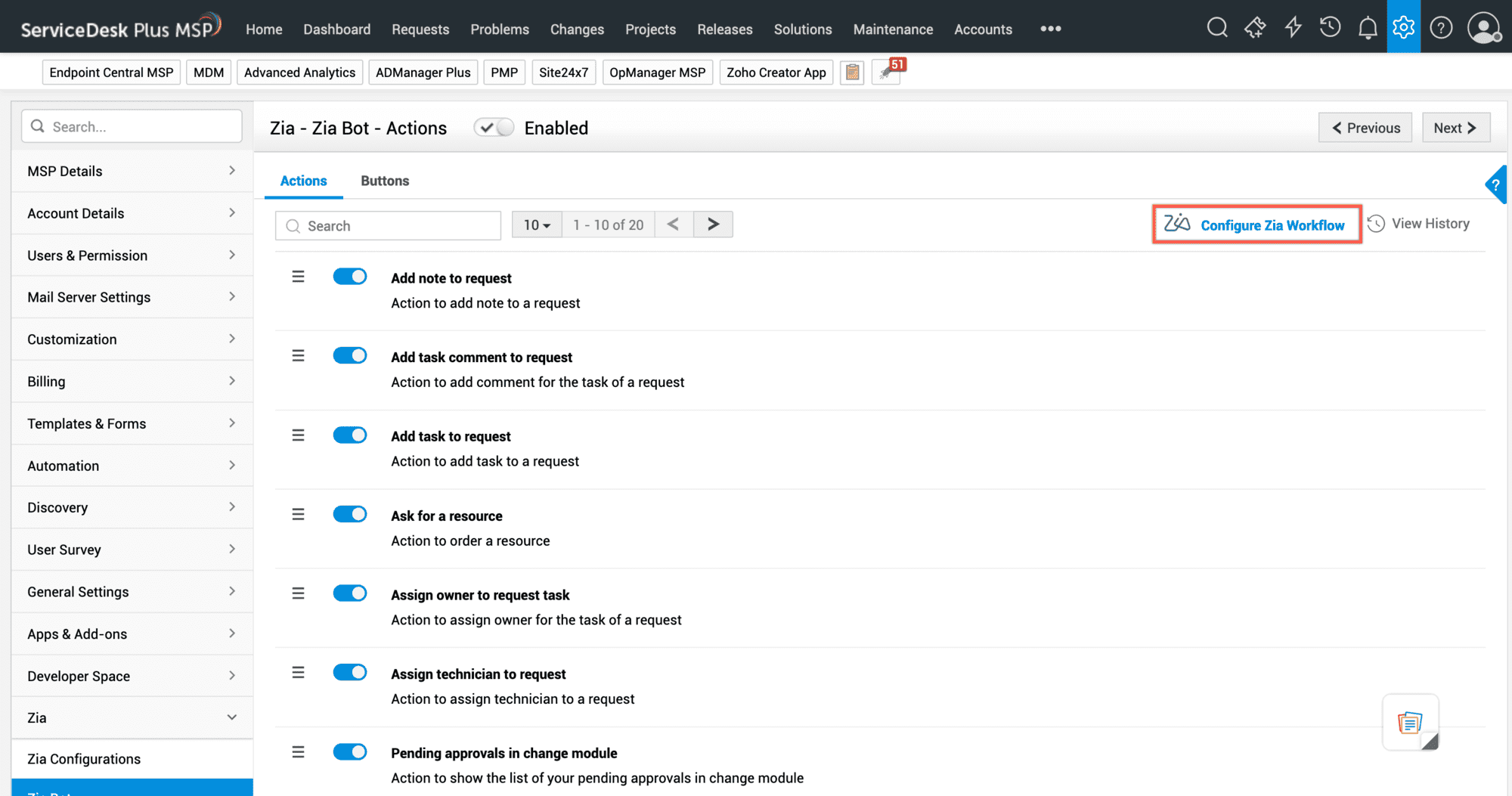The image size is (1512, 796).
Task: Open the Setup gear icon
Action: 1404,27
